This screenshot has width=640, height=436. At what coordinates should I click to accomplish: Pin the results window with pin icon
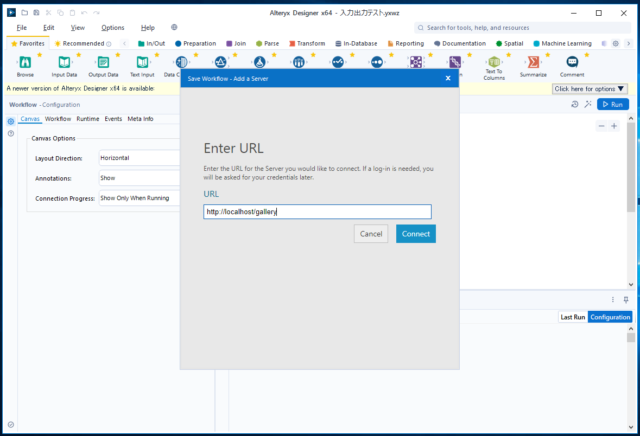pyautogui.click(x=626, y=300)
